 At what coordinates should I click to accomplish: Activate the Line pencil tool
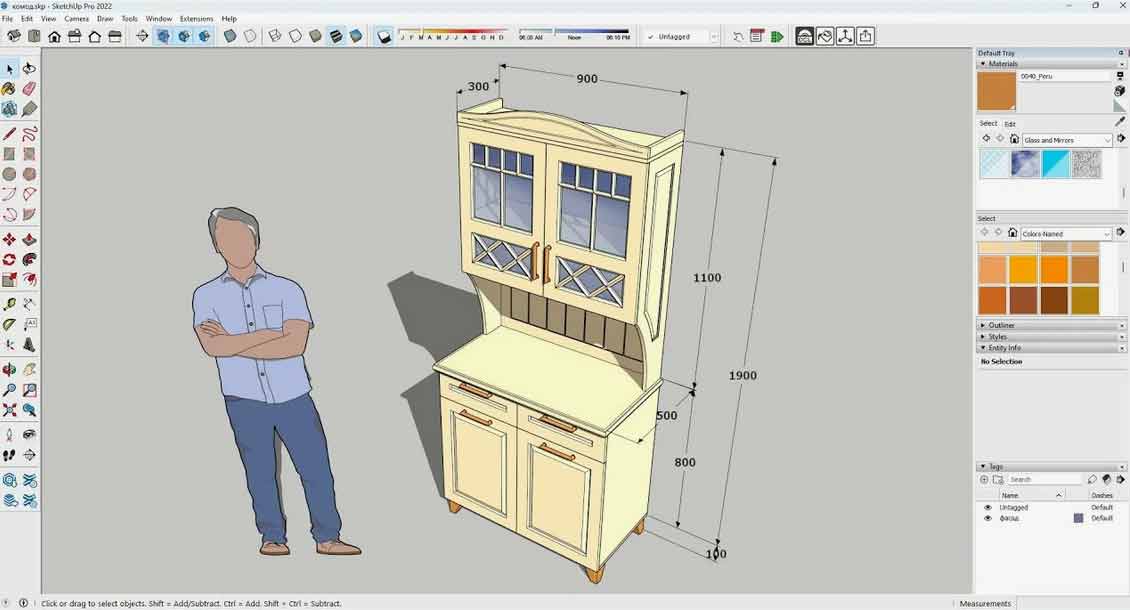coord(9,133)
